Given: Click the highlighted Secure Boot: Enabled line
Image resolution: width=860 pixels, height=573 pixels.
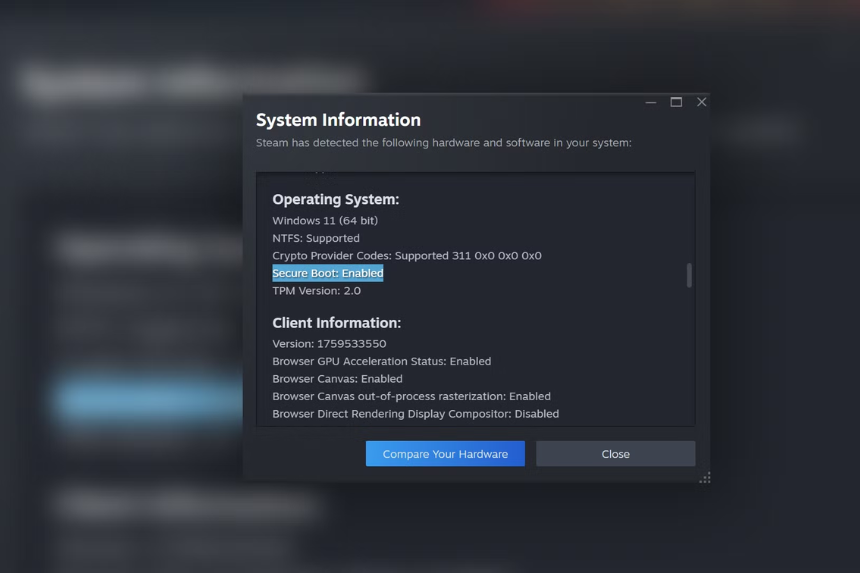Looking at the screenshot, I should pyautogui.click(x=328, y=273).
